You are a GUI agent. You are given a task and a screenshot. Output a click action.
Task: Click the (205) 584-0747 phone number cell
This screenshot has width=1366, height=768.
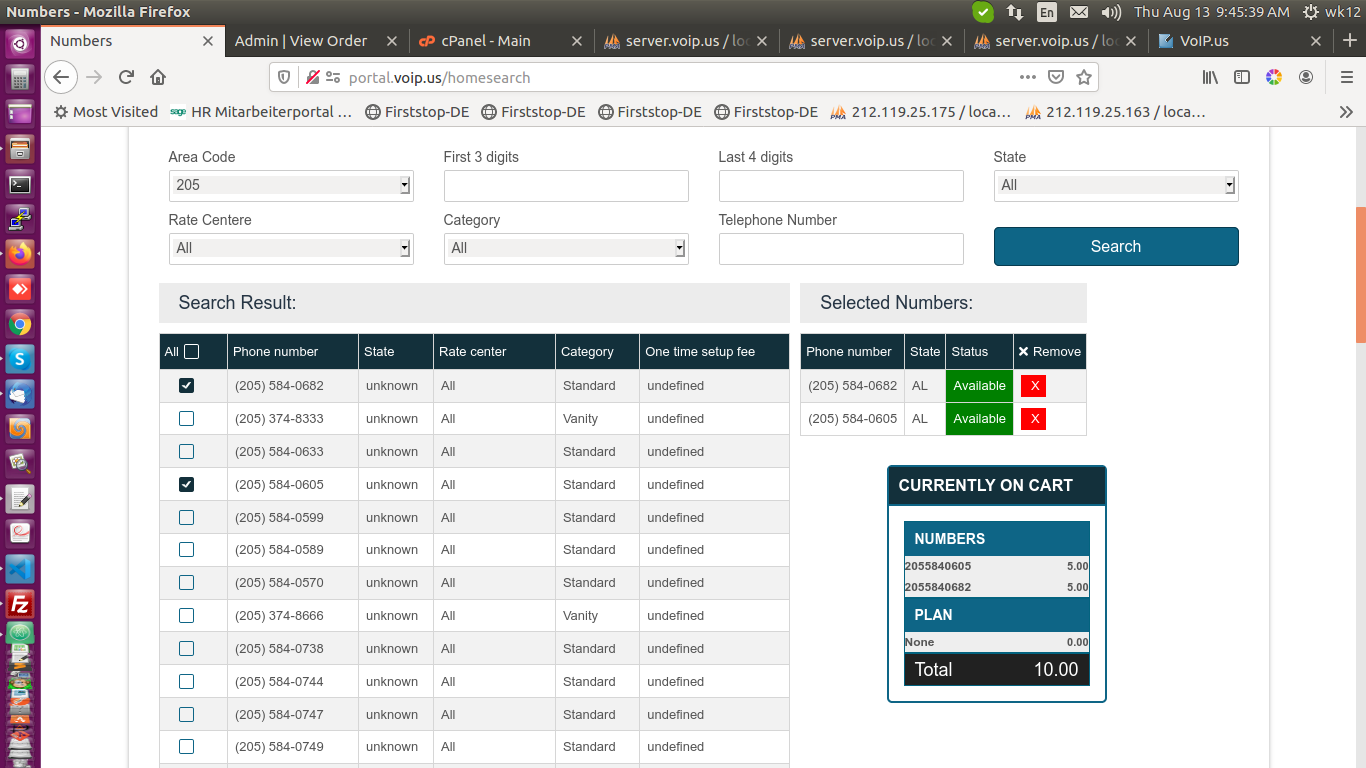(x=293, y=714)
